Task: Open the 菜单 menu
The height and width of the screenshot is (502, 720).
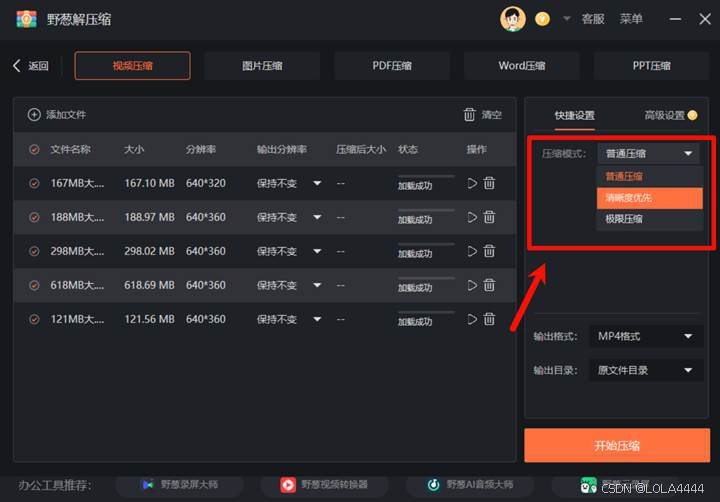Action: click(x=631, y=19)
